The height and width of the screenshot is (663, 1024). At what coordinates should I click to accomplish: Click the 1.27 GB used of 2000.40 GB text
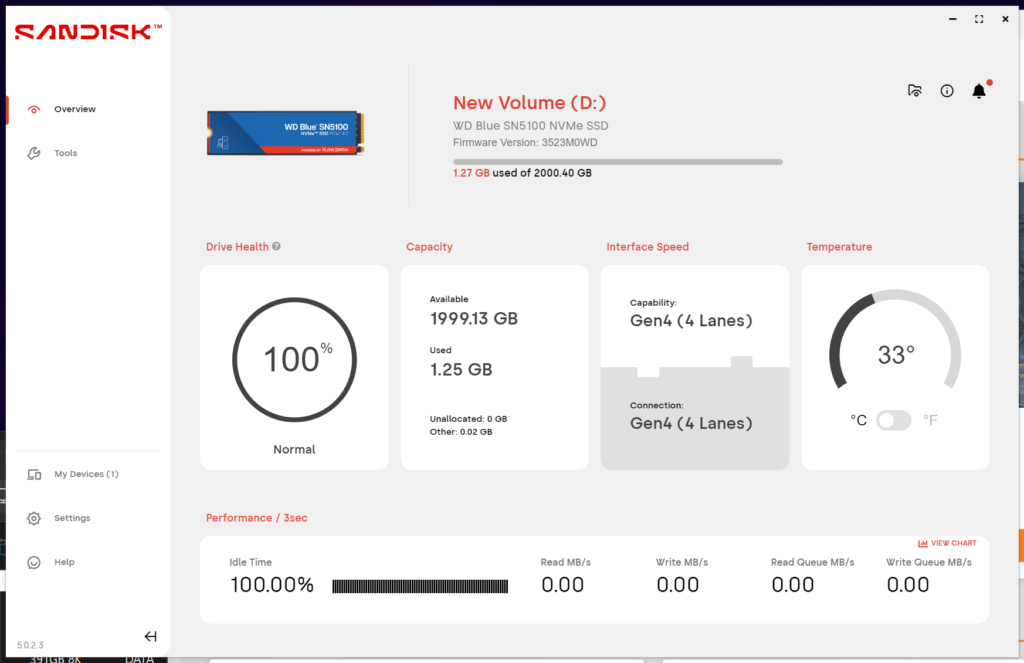522,173
